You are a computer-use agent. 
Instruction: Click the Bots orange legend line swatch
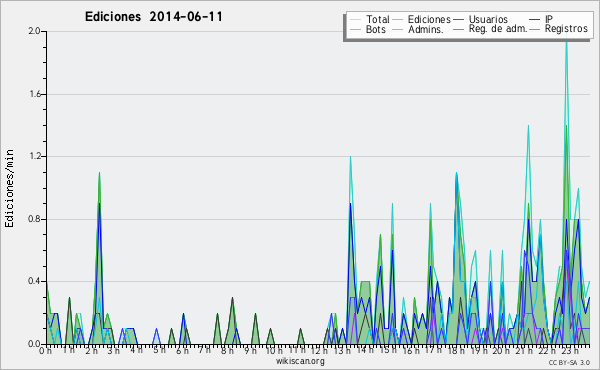click(355, 30)
